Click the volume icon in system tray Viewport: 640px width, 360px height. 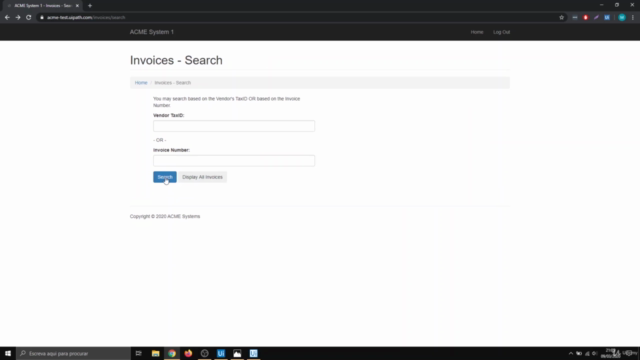tap(595, 353)
